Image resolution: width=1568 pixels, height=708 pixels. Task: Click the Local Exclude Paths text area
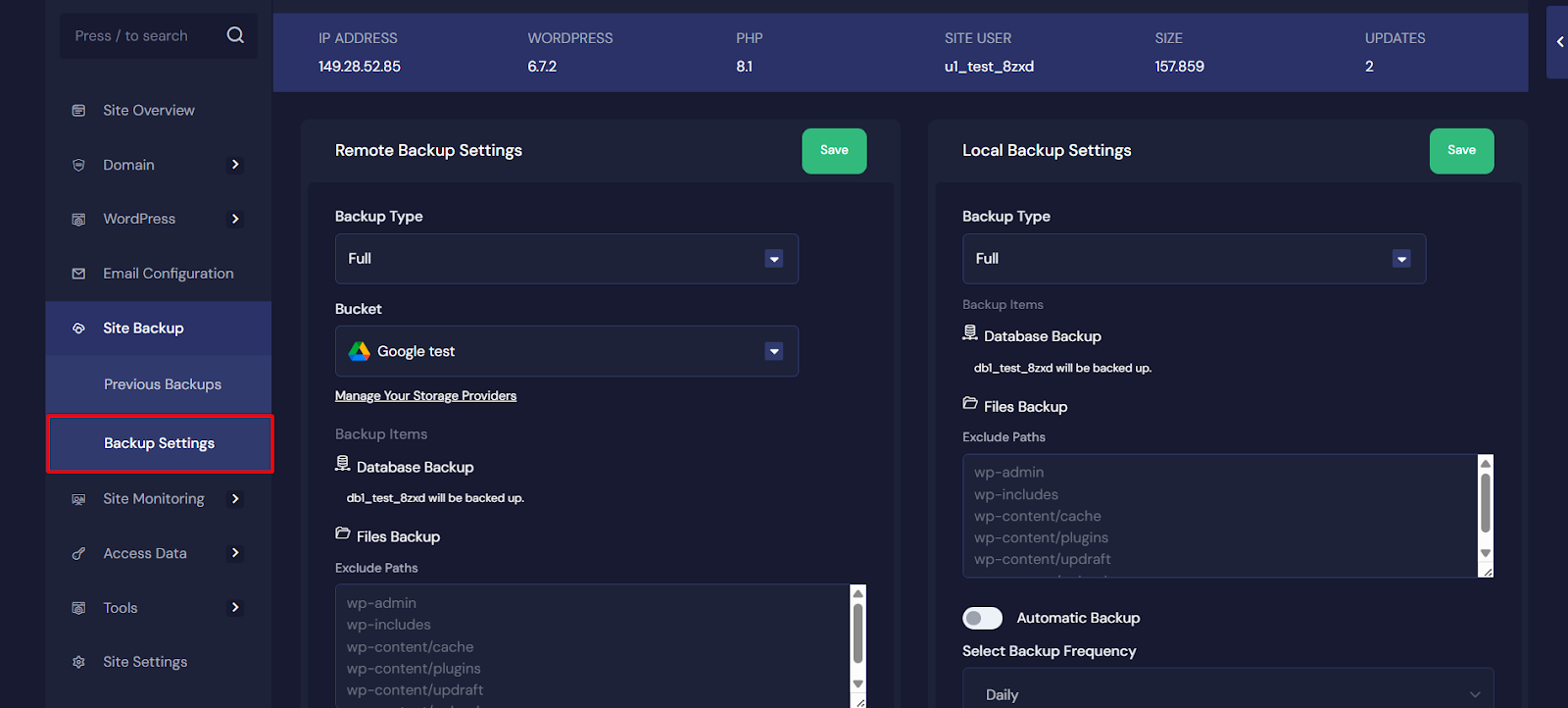(x=1219, y=516)
